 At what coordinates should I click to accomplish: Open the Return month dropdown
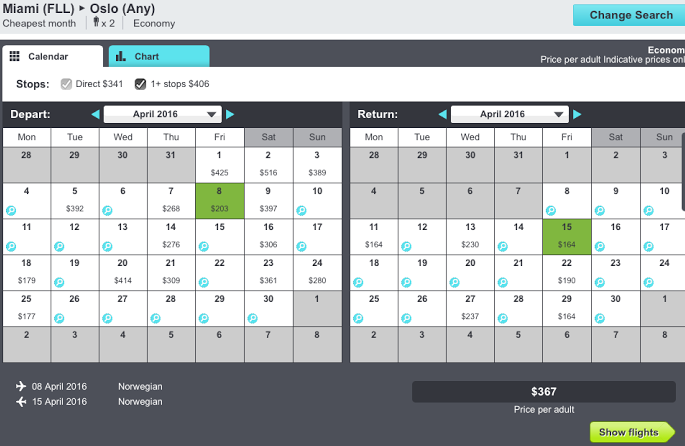pyautogui.click(x=509, y=114)
